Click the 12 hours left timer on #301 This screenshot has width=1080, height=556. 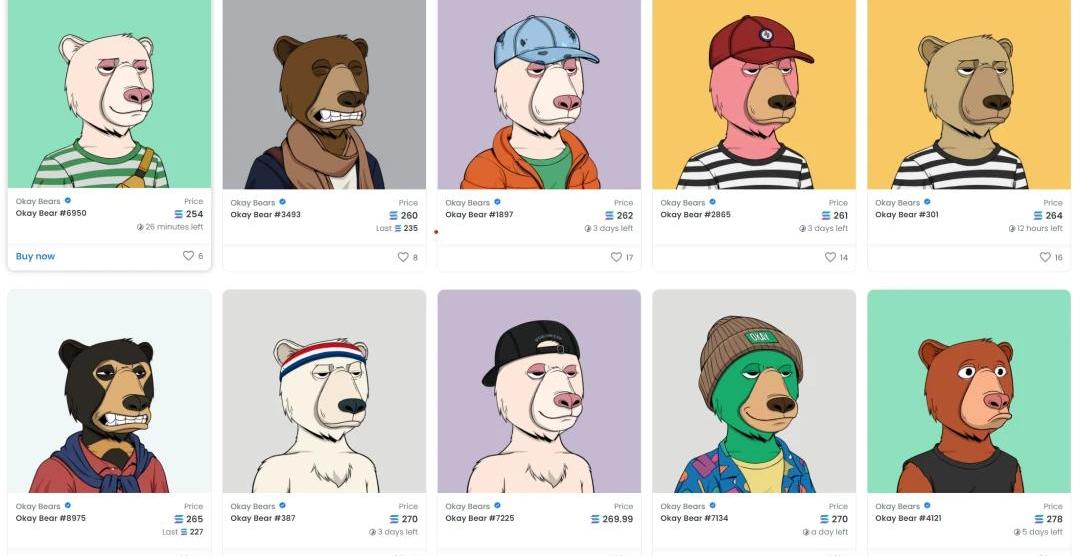click(1035, 228)
